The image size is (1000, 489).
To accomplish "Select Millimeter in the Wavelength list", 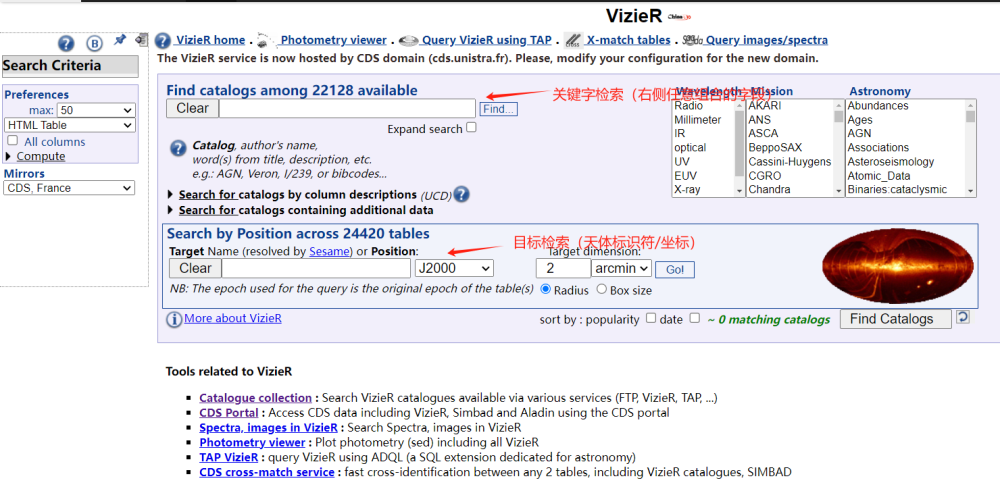I will (x=698, y=119).
